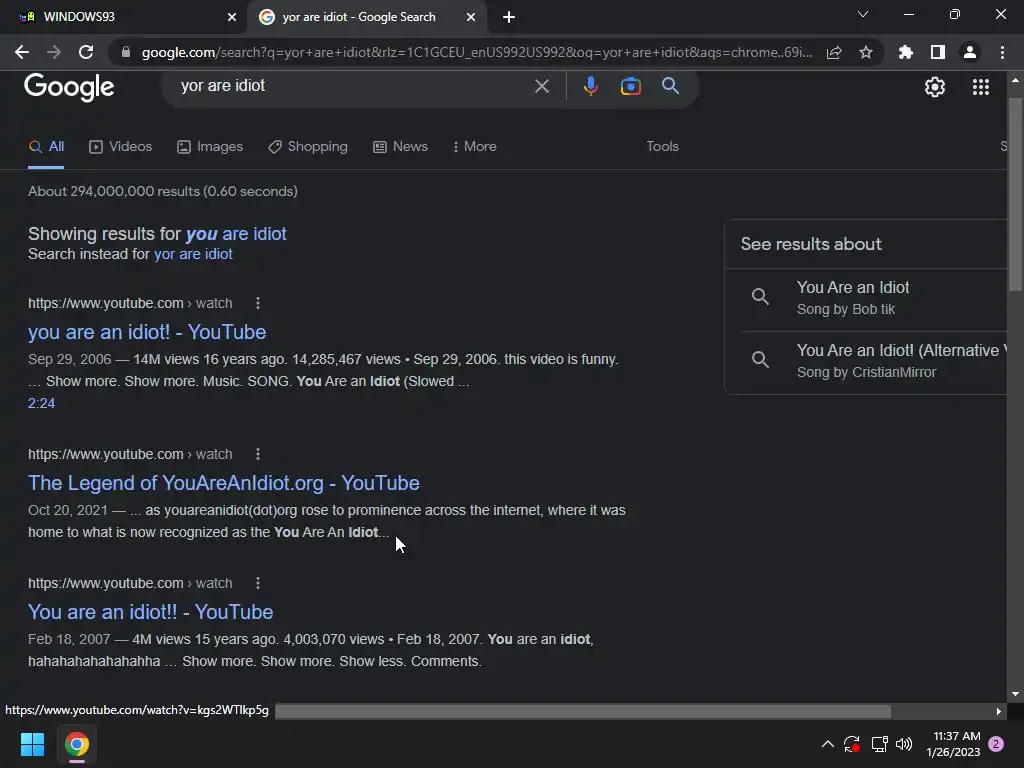Open the Tools search options

[x=662, y=146]
